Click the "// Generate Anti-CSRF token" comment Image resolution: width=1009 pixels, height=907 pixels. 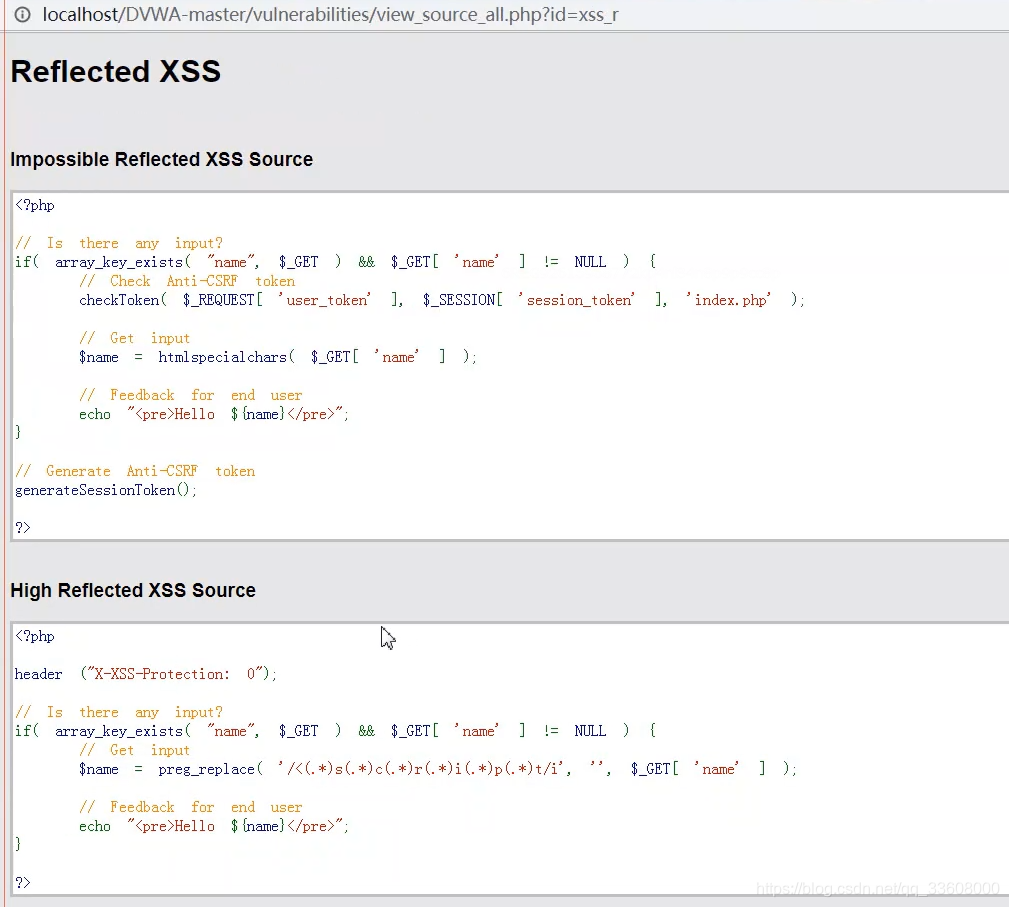point(135,471)
